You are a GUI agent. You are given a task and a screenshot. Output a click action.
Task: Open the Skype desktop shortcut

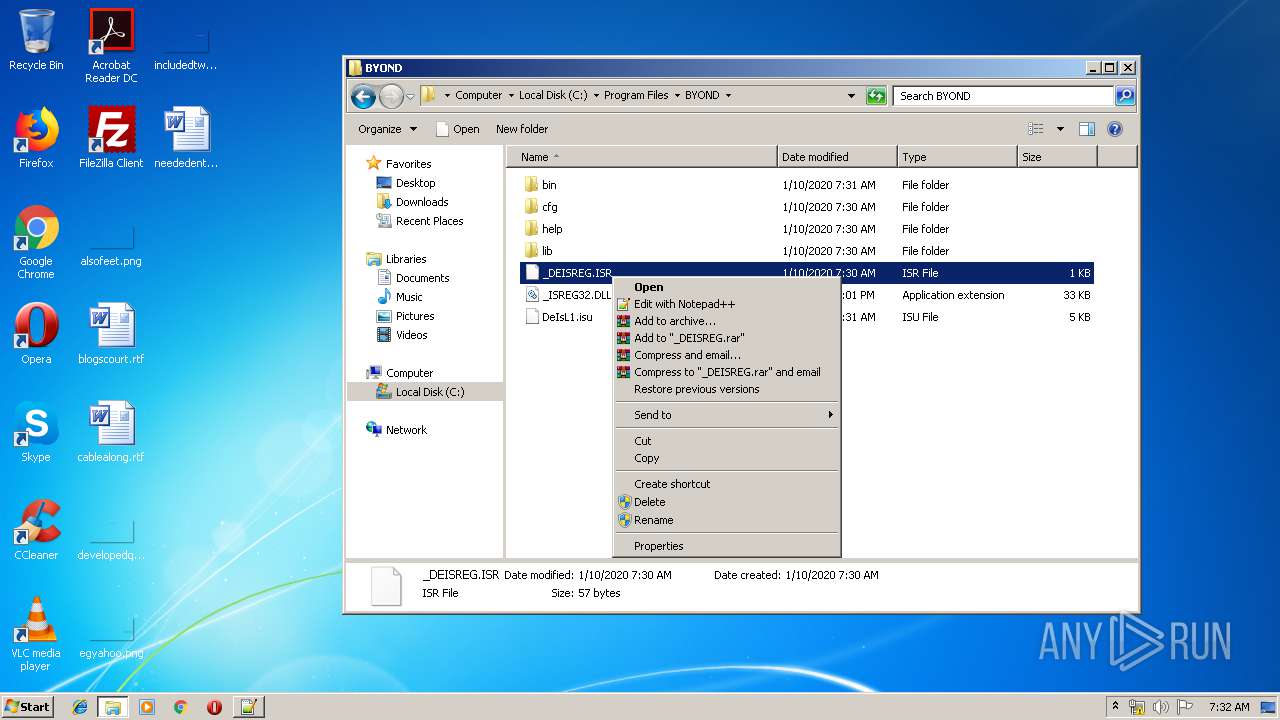(x=36, y=432)
